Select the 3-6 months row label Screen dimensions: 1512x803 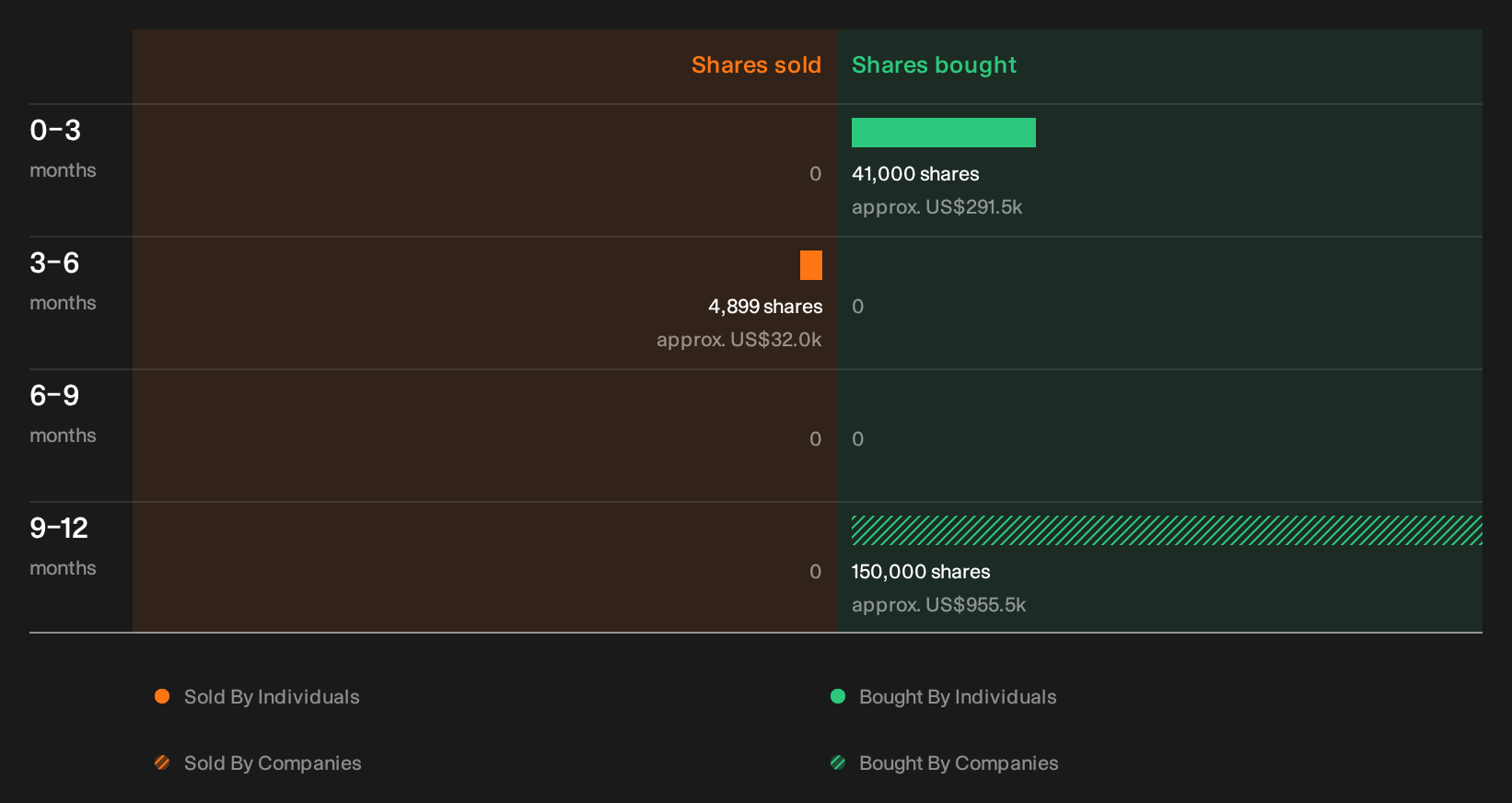coord(63,281)
